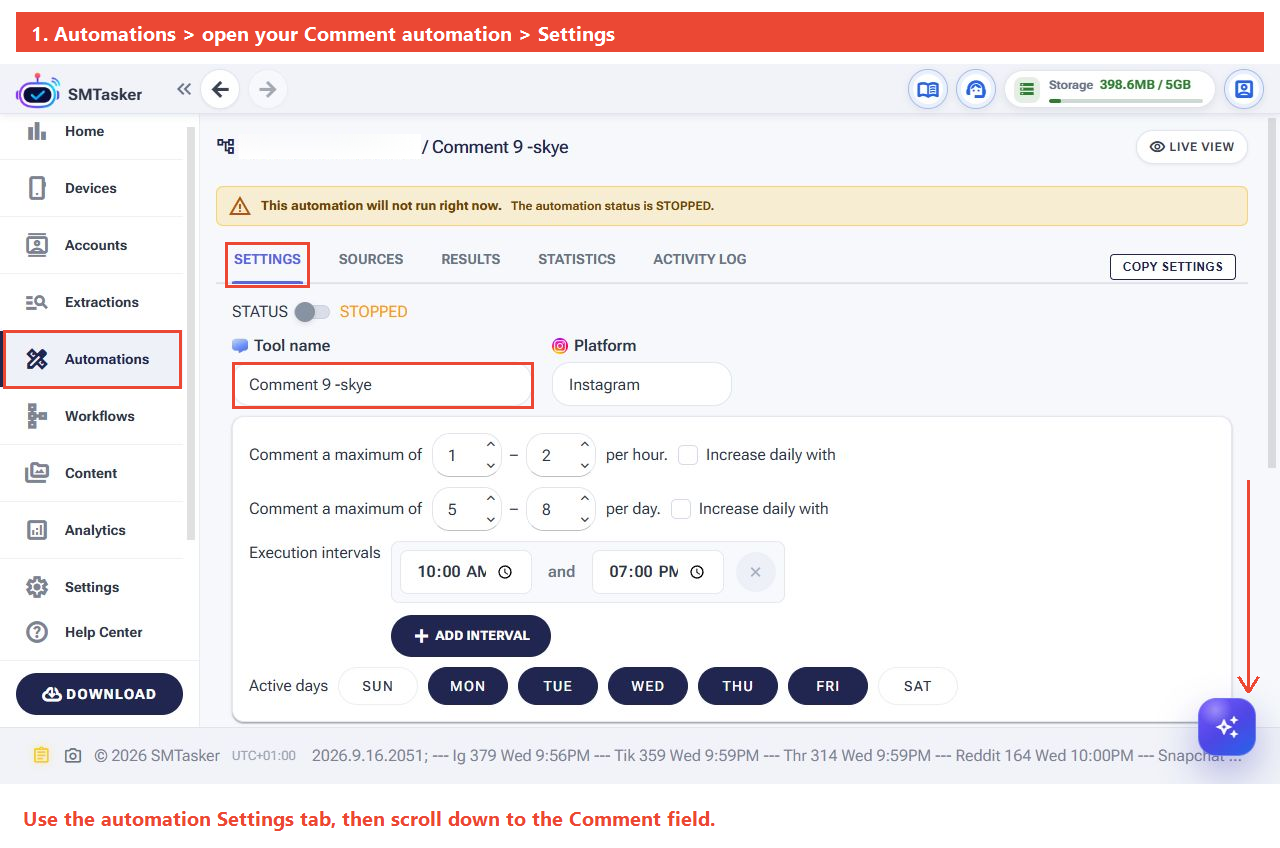Click the COPY SETTINGS button
Screen dimensions: 1280x848
pyautogui.click(x=1173, y=267)
